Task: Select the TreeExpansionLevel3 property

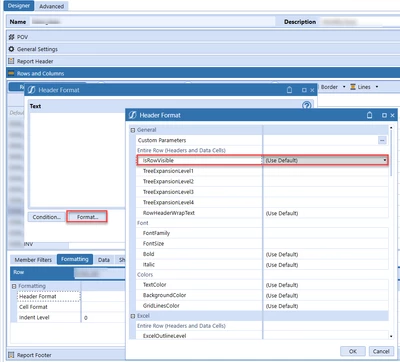Action: [x=168, y=192]
